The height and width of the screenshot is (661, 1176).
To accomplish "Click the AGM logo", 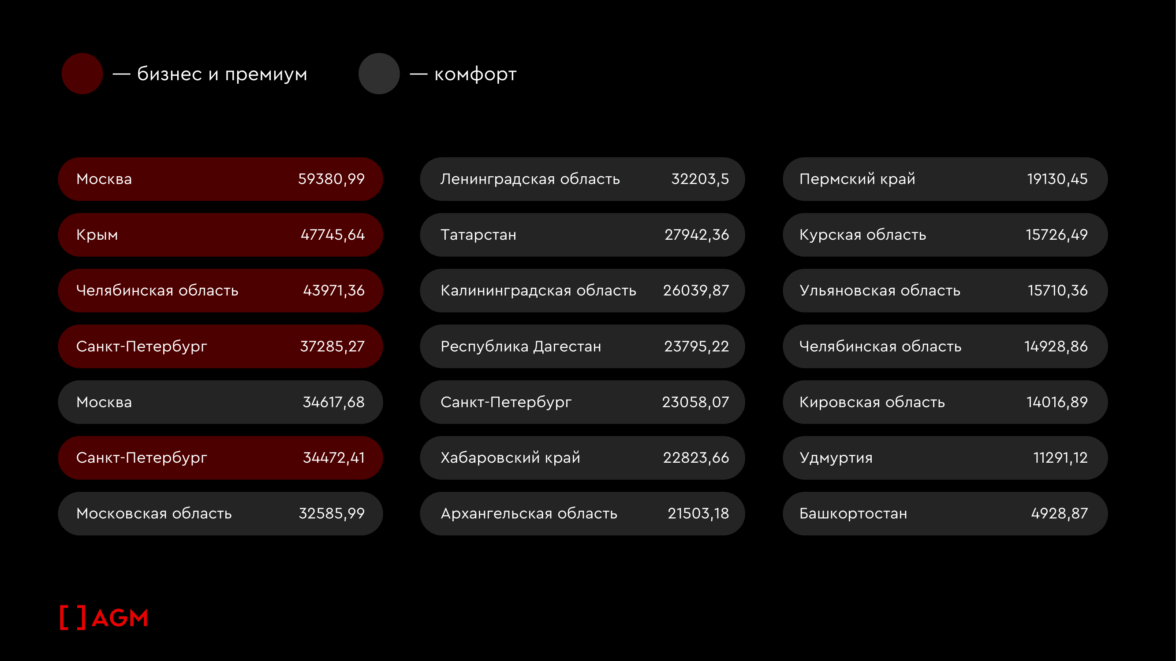I will [x=103, y=618].
